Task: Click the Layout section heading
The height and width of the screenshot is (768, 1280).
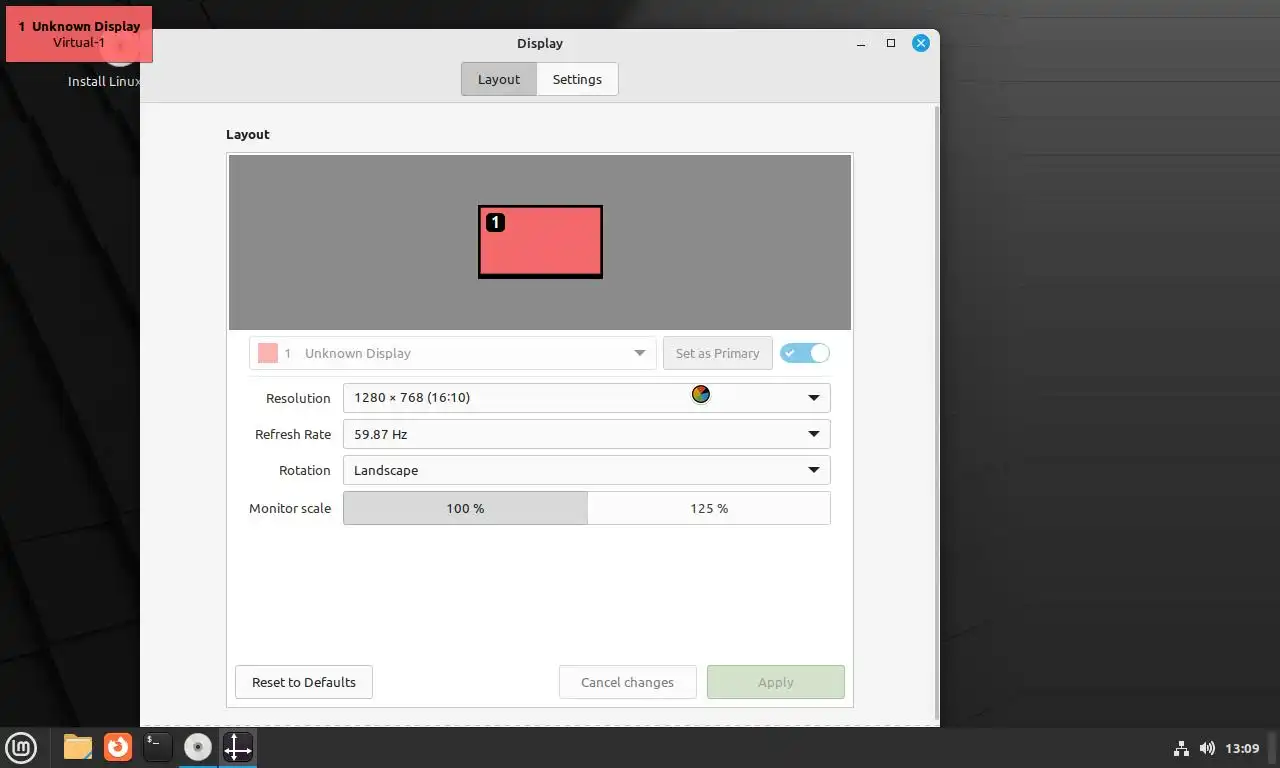Action: tap(248, 134)
